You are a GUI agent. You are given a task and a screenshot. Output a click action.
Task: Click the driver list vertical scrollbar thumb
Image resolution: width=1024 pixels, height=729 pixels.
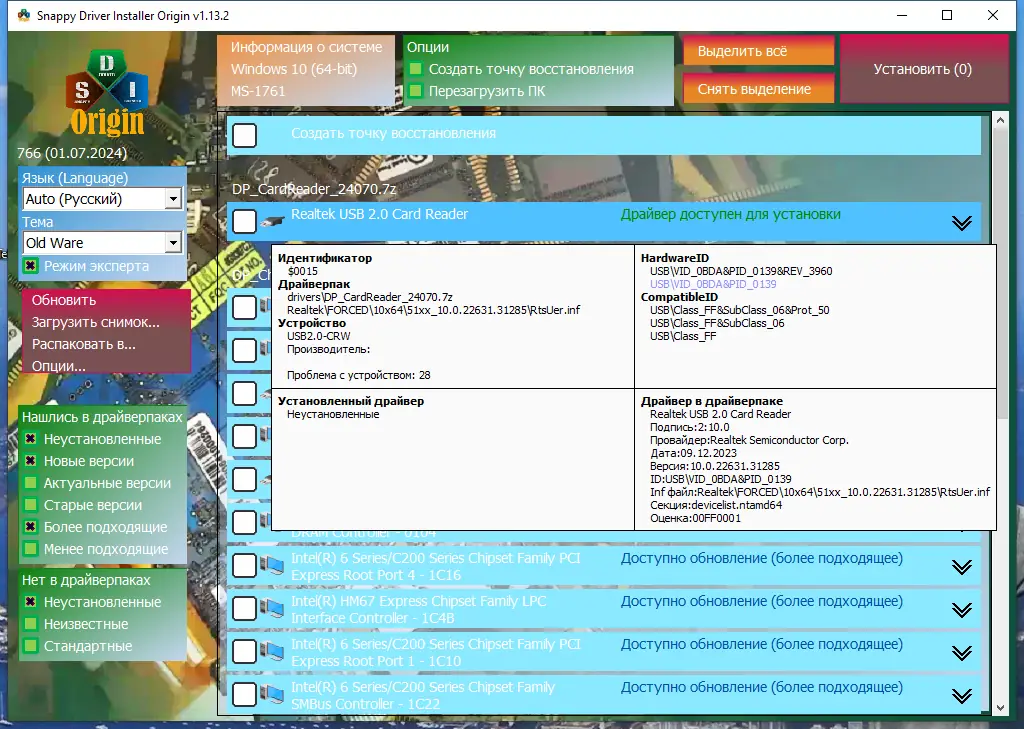1000,273
